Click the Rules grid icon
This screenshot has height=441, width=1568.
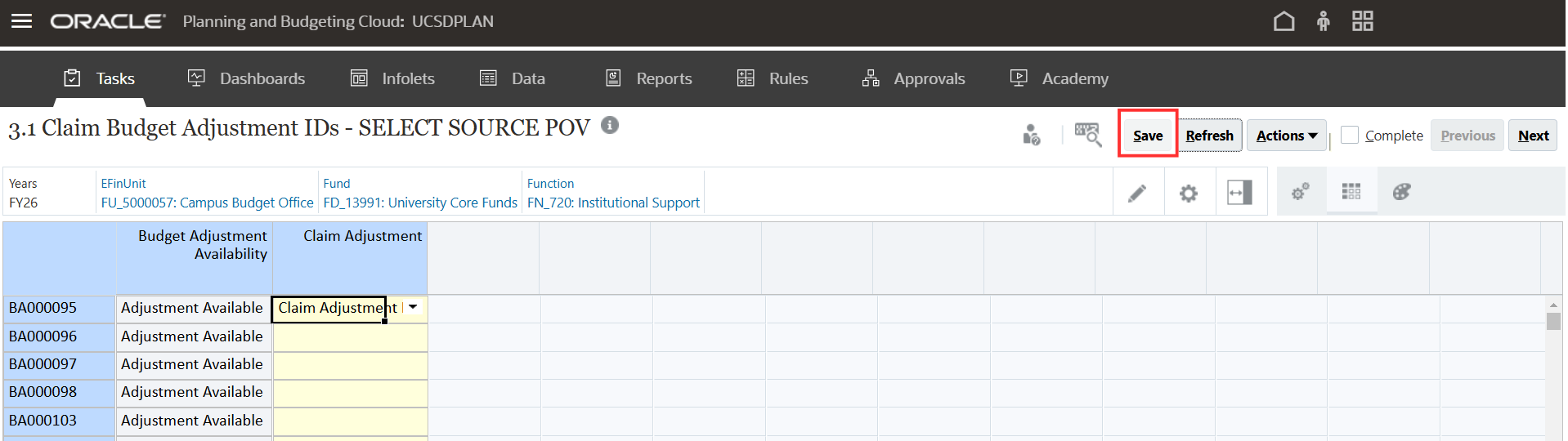click(746, 78)
